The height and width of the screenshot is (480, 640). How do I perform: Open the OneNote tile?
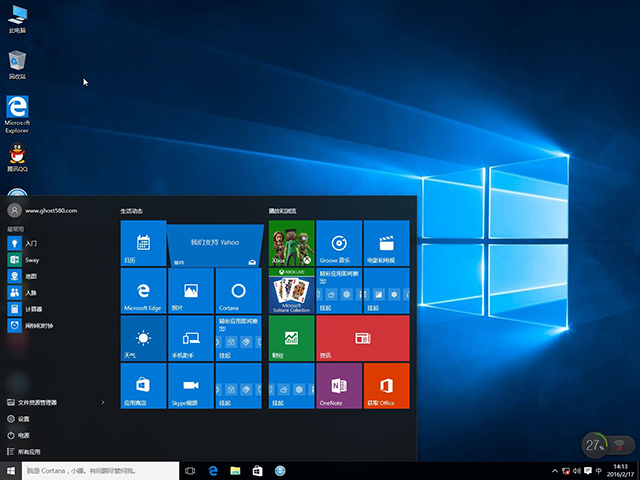[339, 385]
